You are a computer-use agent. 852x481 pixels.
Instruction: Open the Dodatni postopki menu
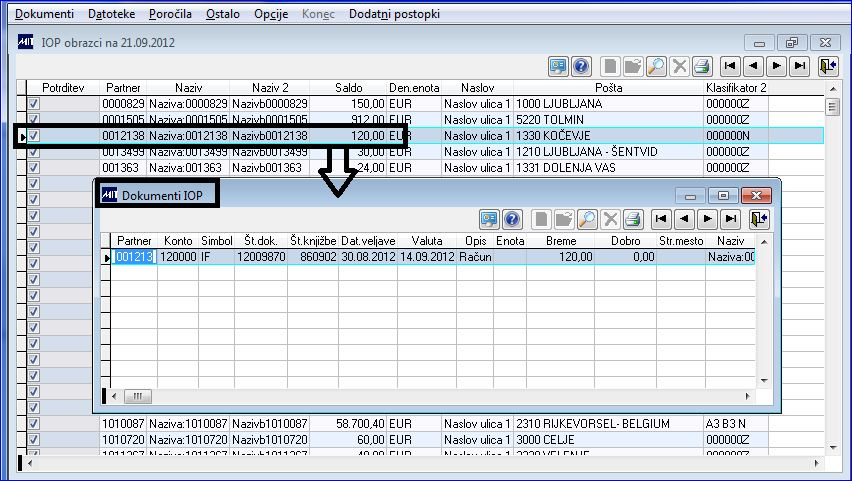click(394, 14)
